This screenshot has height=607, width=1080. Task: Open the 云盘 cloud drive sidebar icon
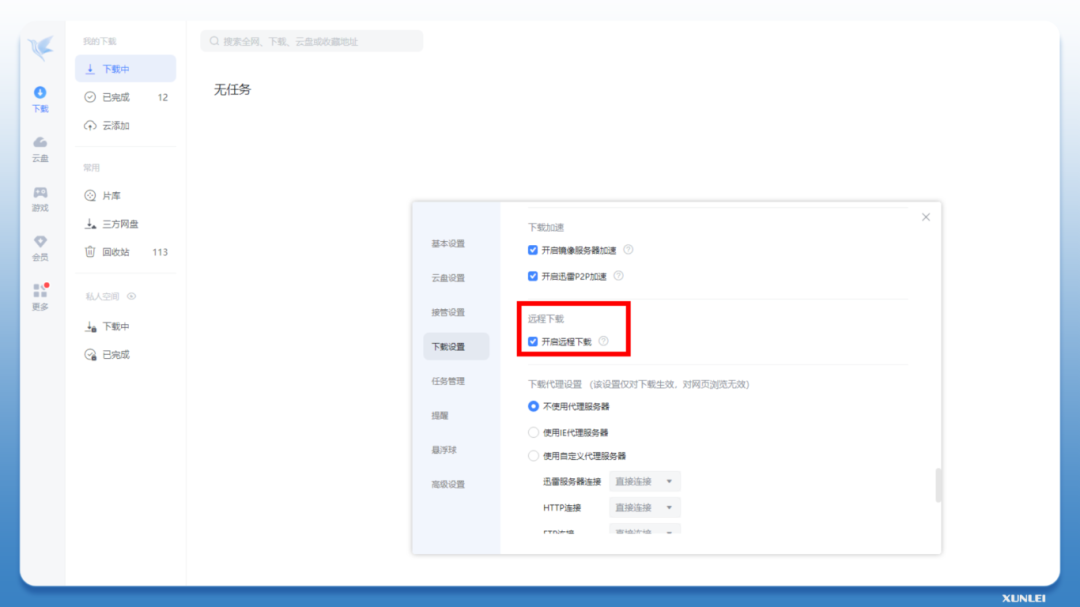40,148
